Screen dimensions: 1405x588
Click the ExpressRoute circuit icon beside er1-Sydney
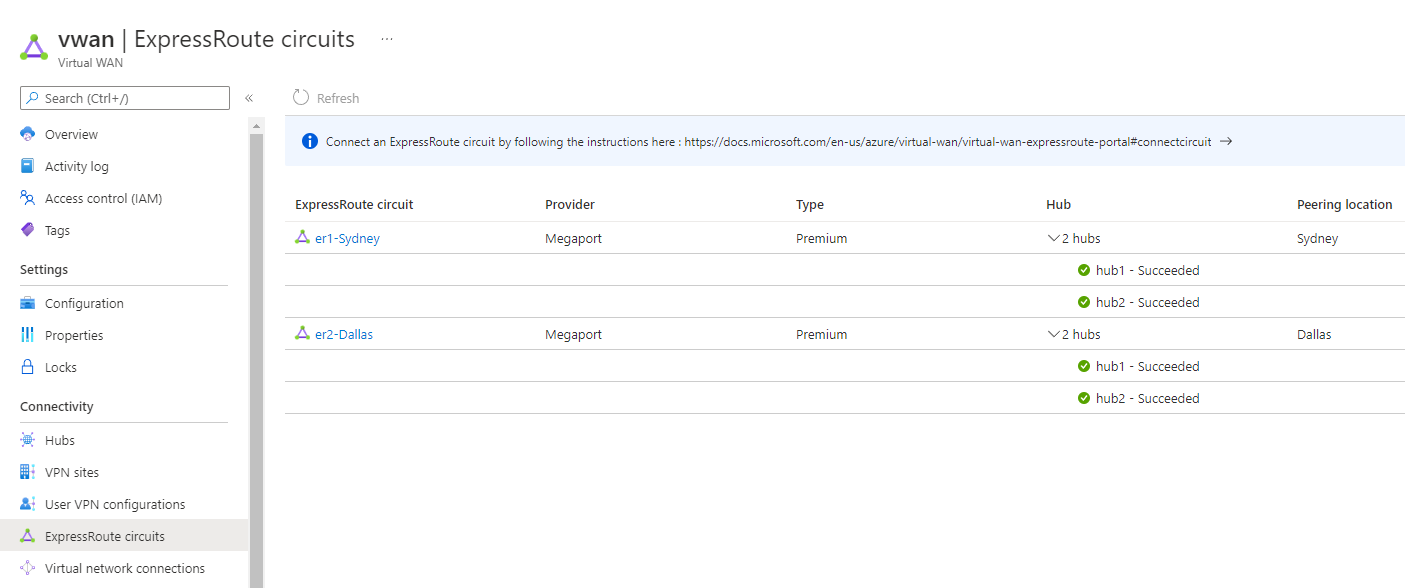[300, 238]
